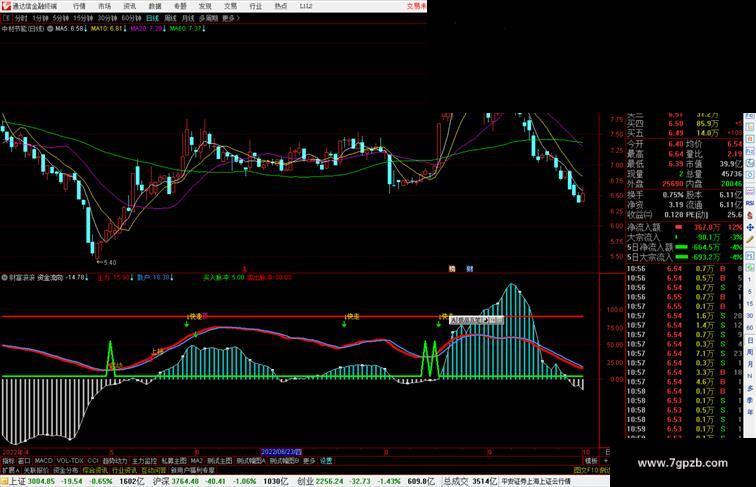Open 更多 indicators at bottom bar
The width and height of the screenshot is (756, 487).
309,461
